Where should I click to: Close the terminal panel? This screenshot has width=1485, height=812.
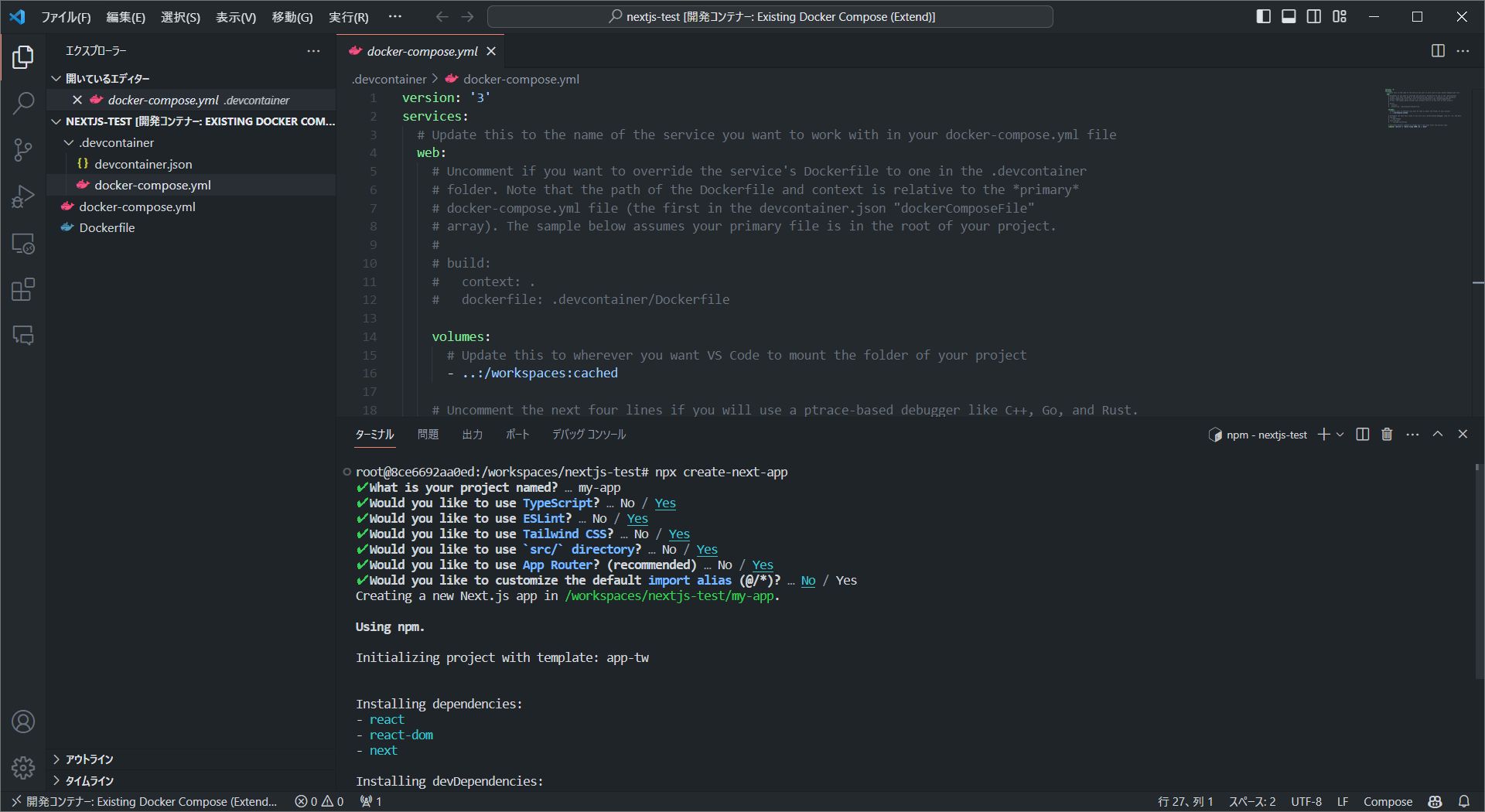click(1463, 435)
